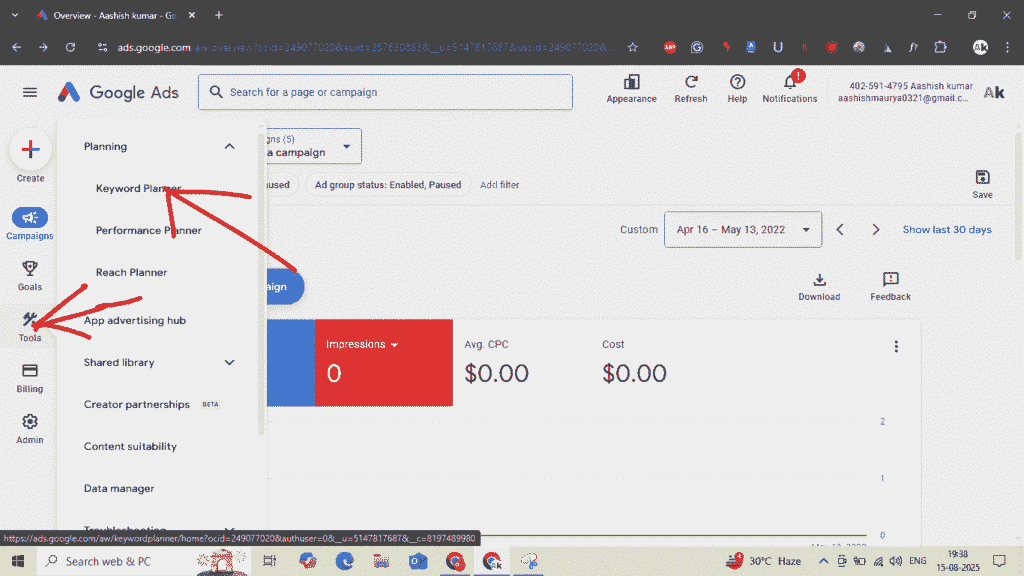Image resolution: width=1024 pixels, height=576 pixels.
Task: Show hidden system tray icons
Action: [x=824, y=561]
